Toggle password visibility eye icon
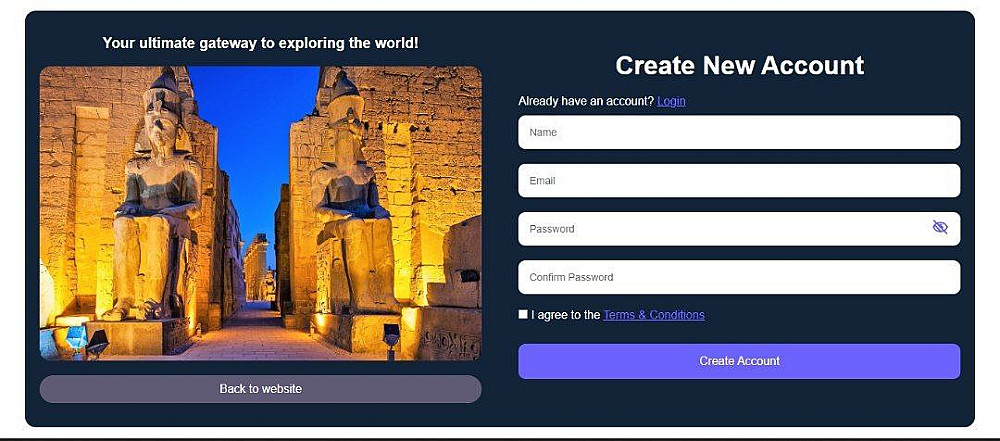Image resolution: width=1000 pixels, height=441 pixels. tap(939, 227)
